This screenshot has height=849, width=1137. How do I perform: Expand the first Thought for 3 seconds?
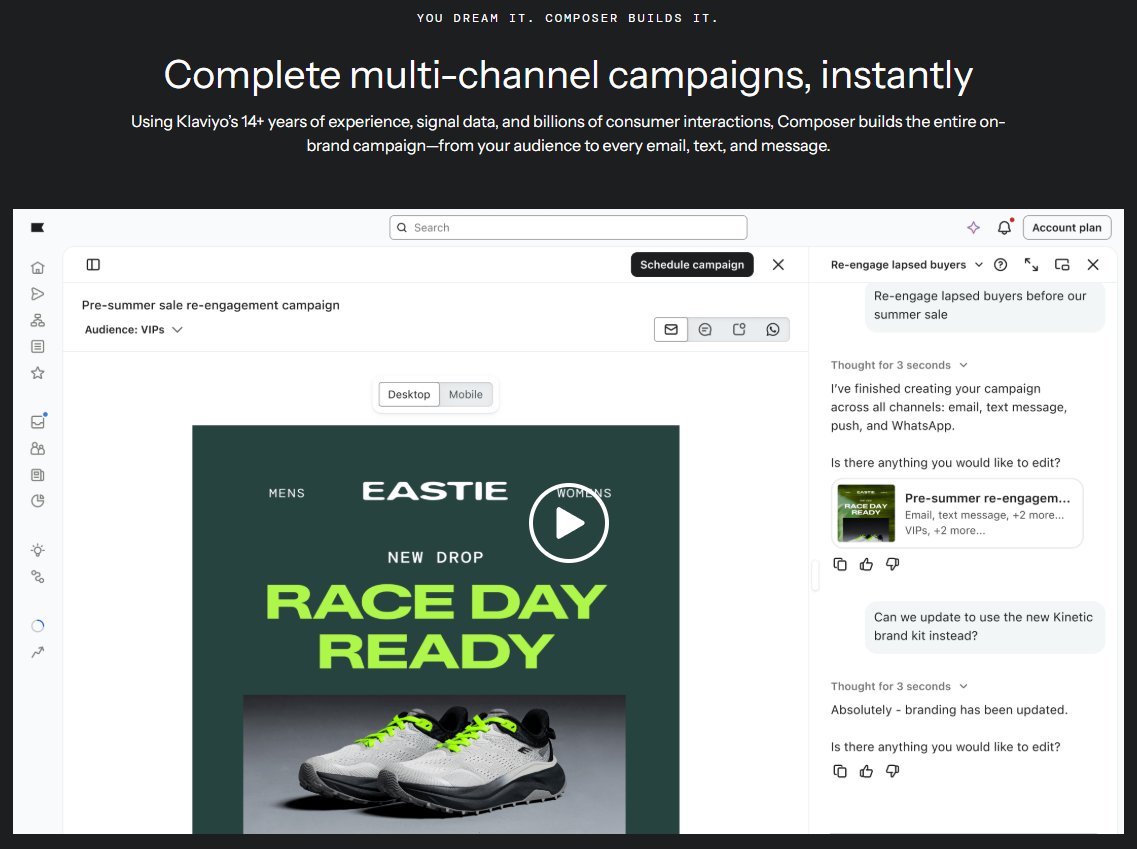(899, 365)
